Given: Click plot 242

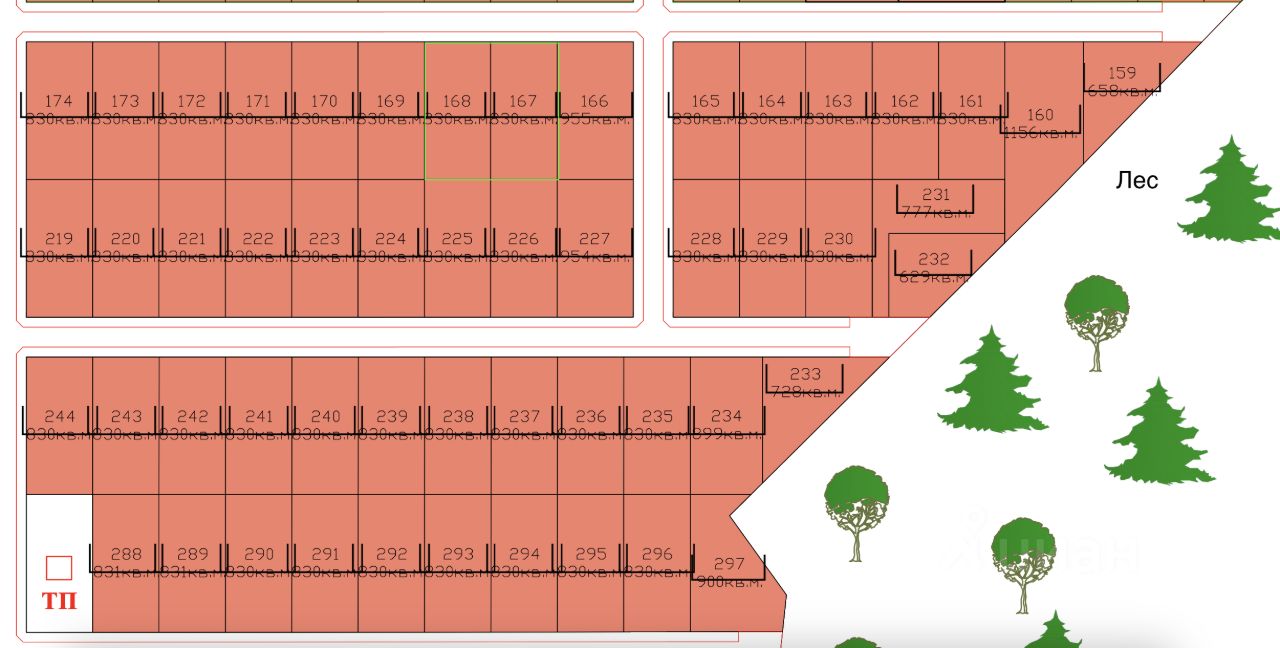Looking at the screenshot, I should [192, 425].
